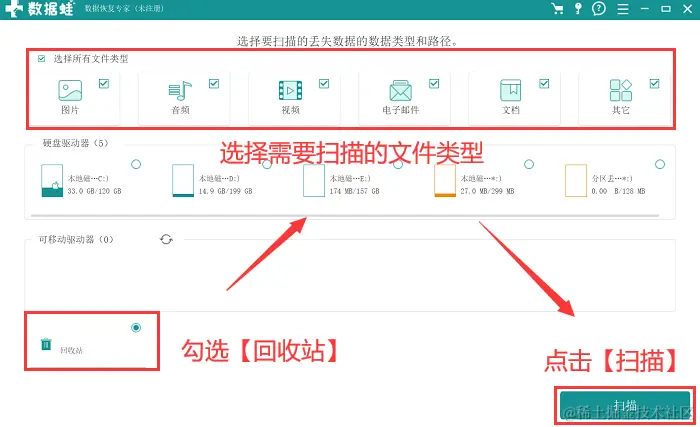Uncheck the 电子邮件 checkbox
Image resolution: width=700 pixels, height=427 pixels.
(434, 84)
